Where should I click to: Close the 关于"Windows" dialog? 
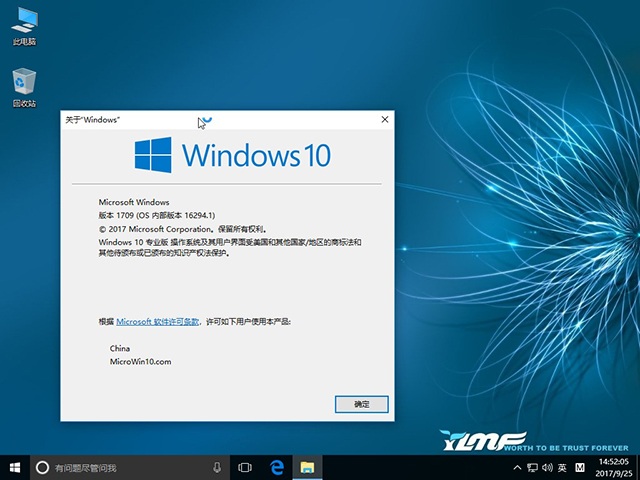[384, 120]
